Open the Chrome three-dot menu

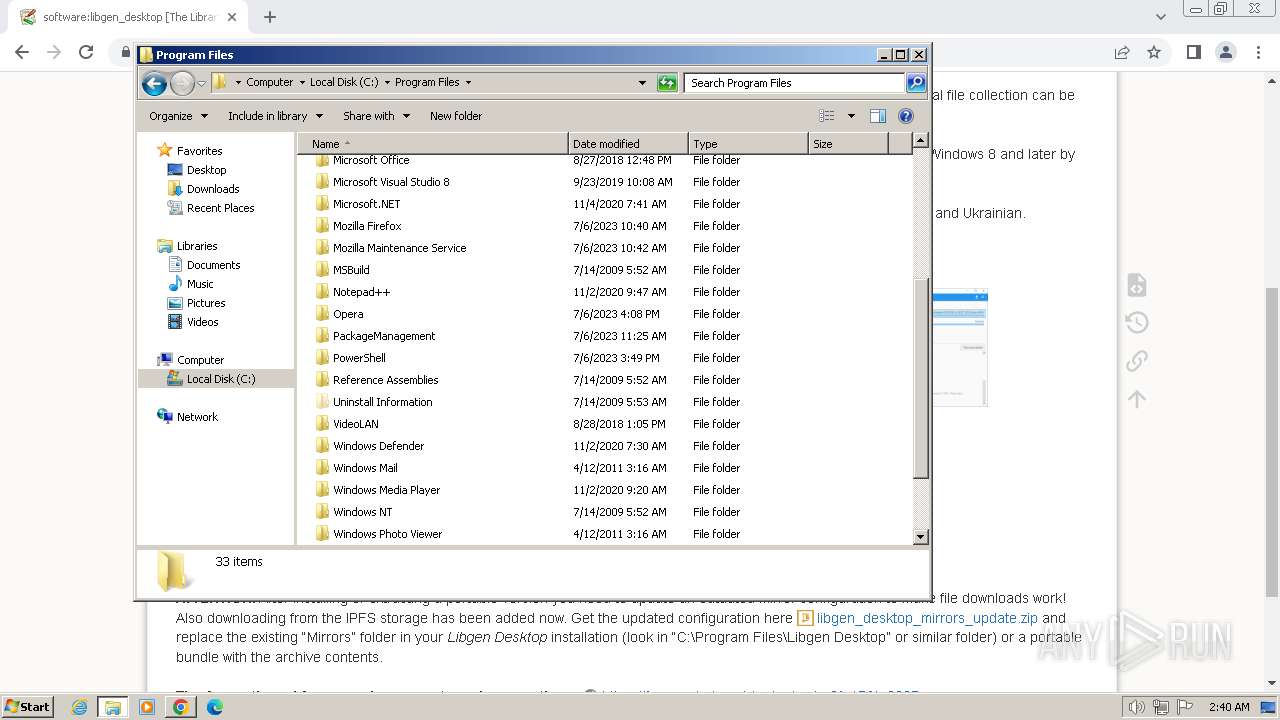[x=1258, y=52]
